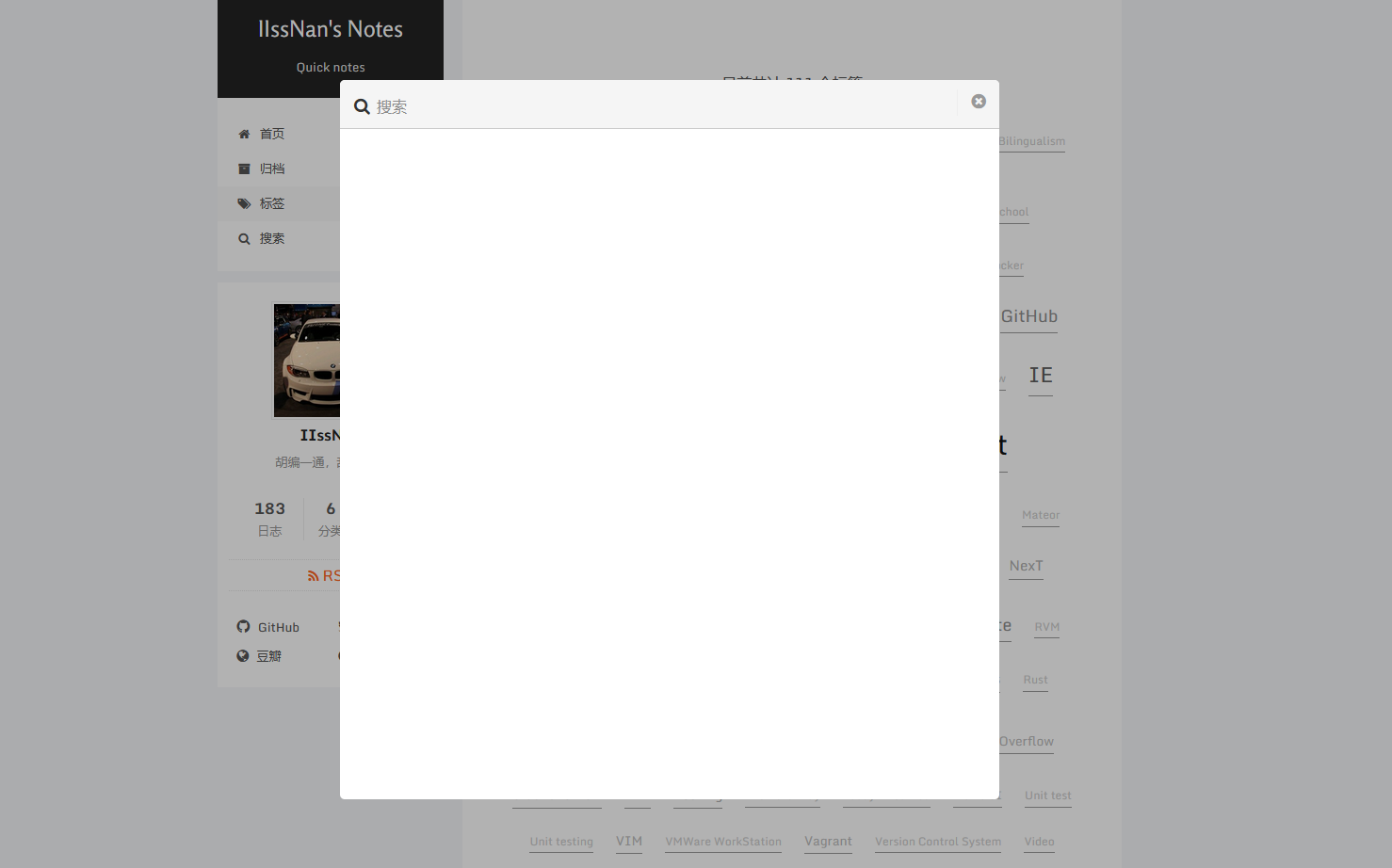
Task: Click the tags icon beside 标签
Action: (x=244, y=204)
